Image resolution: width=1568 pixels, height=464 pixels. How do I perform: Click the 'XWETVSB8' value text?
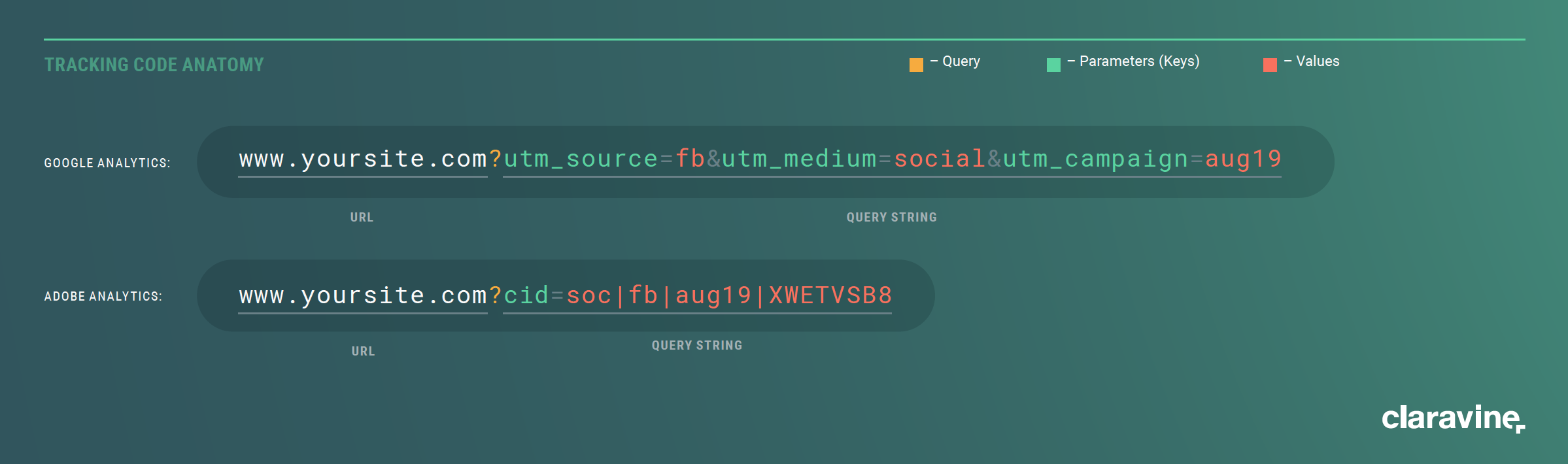[830, 295]
